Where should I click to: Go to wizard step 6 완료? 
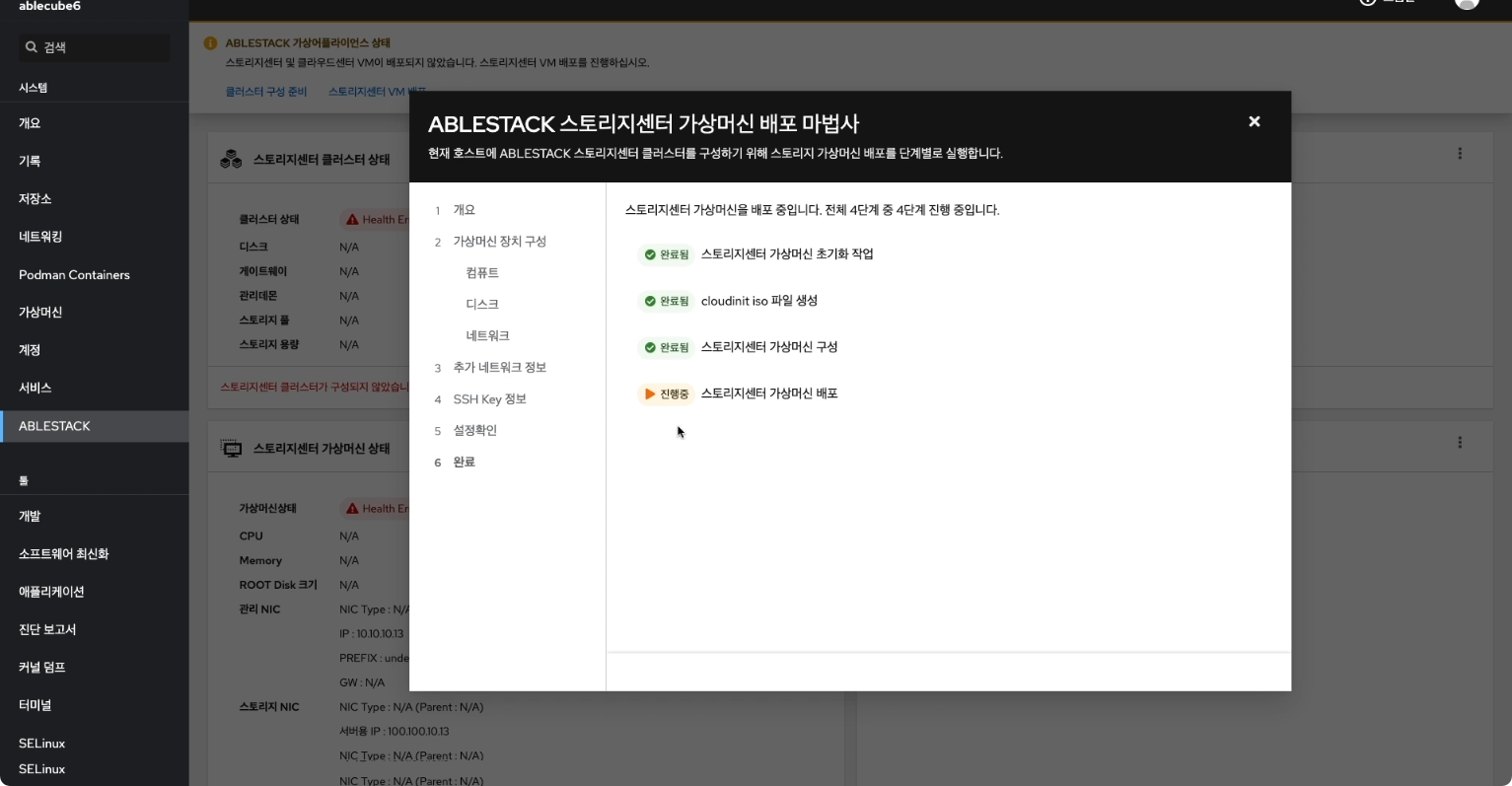(x=464, y=463)
